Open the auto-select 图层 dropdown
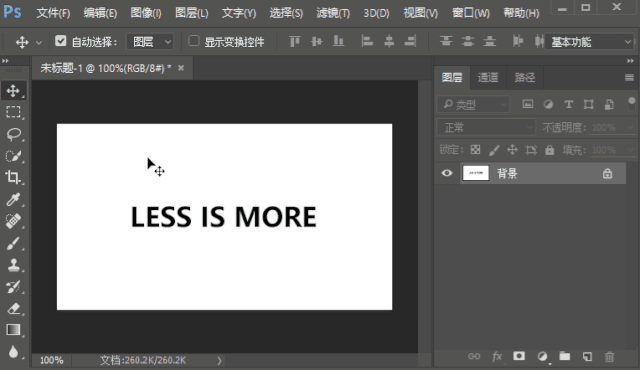 [150, 42]
